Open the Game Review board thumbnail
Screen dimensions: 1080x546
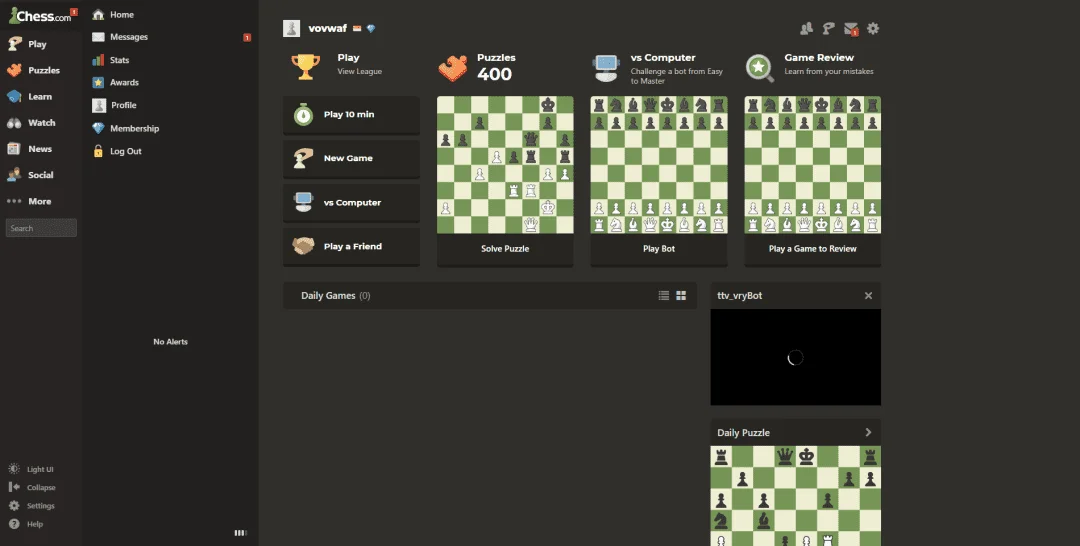(x=813, y=165)
